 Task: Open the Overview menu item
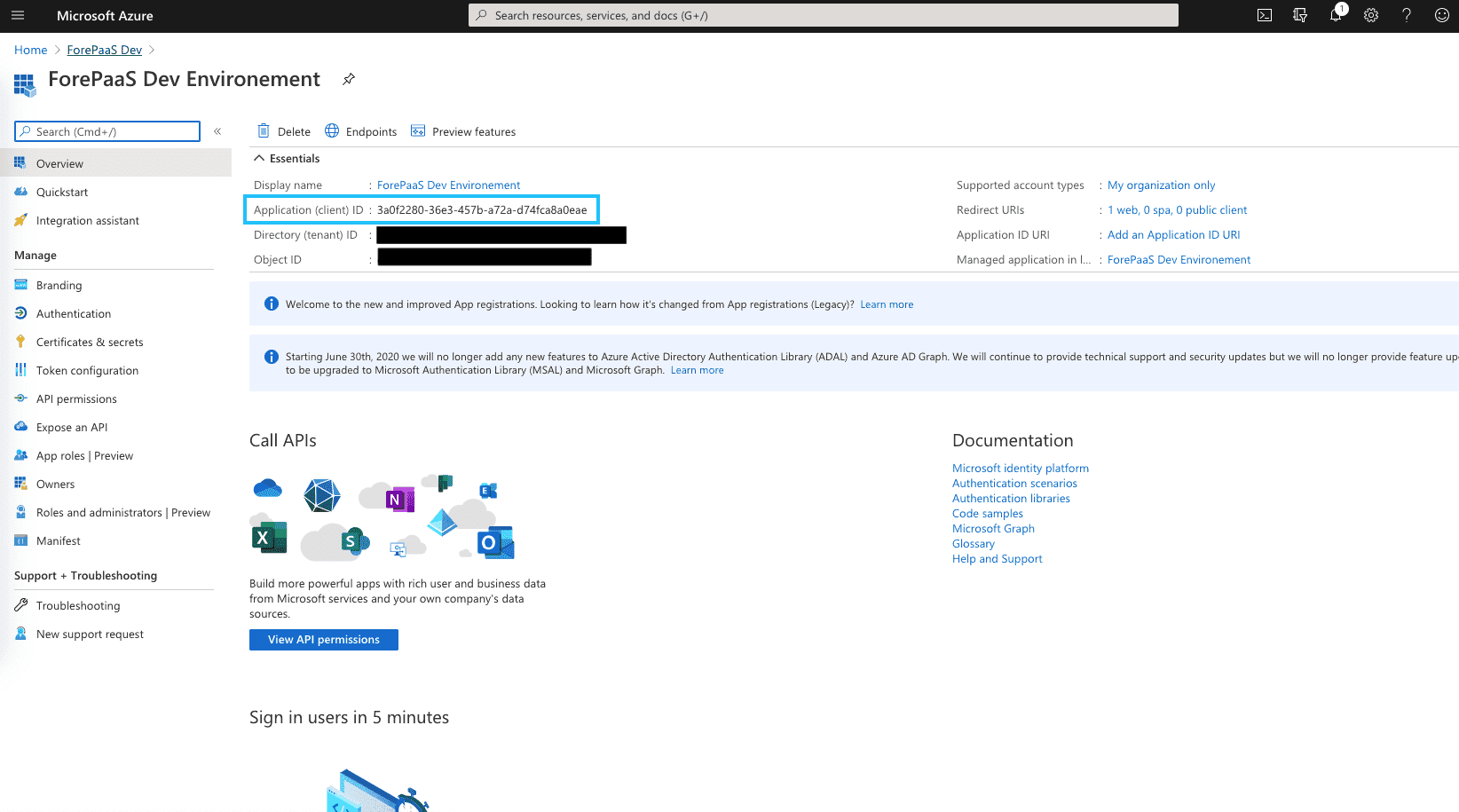point(115,163)
